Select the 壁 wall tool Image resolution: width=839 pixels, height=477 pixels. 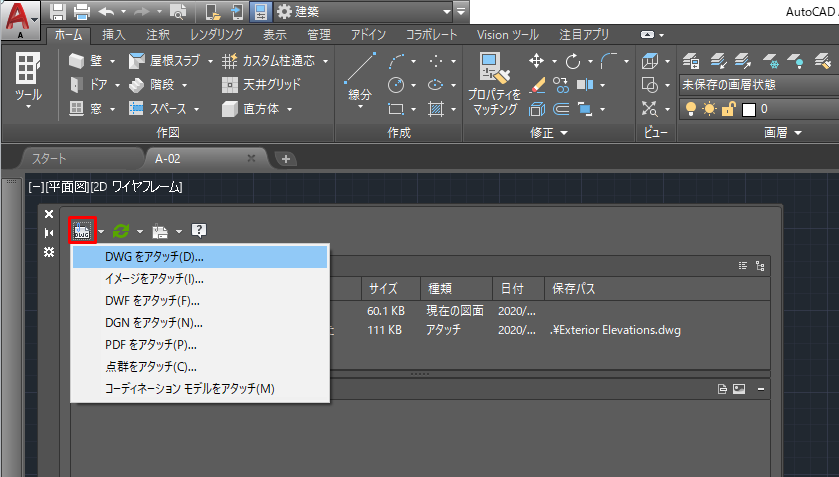(x=86, y=61)
